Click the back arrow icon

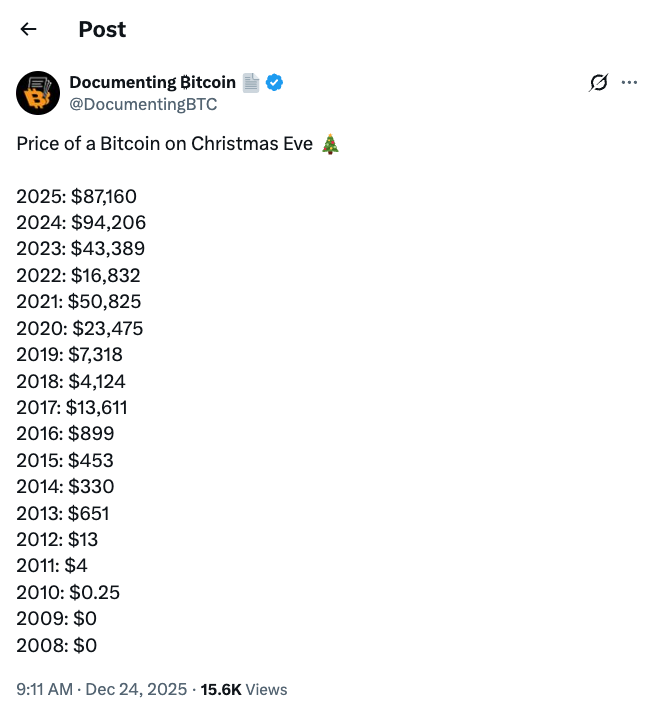[28, 29]
